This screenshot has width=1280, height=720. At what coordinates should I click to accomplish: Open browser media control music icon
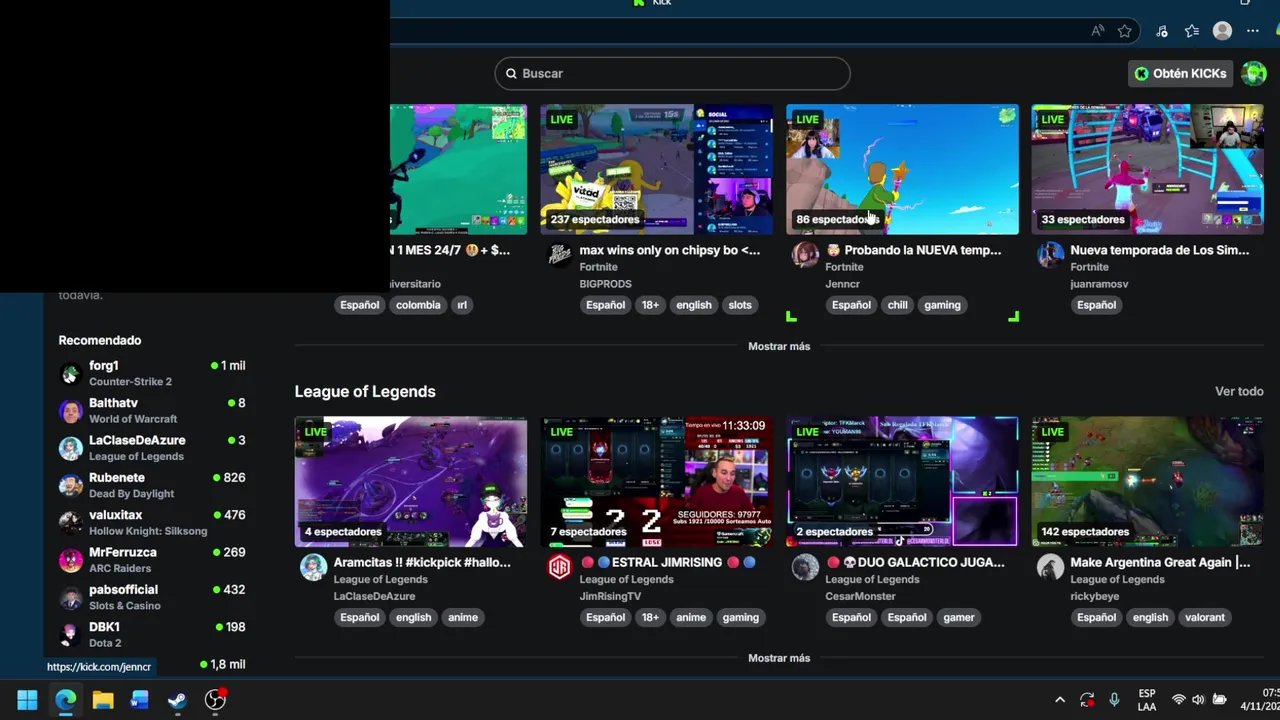click(1162, 31)
